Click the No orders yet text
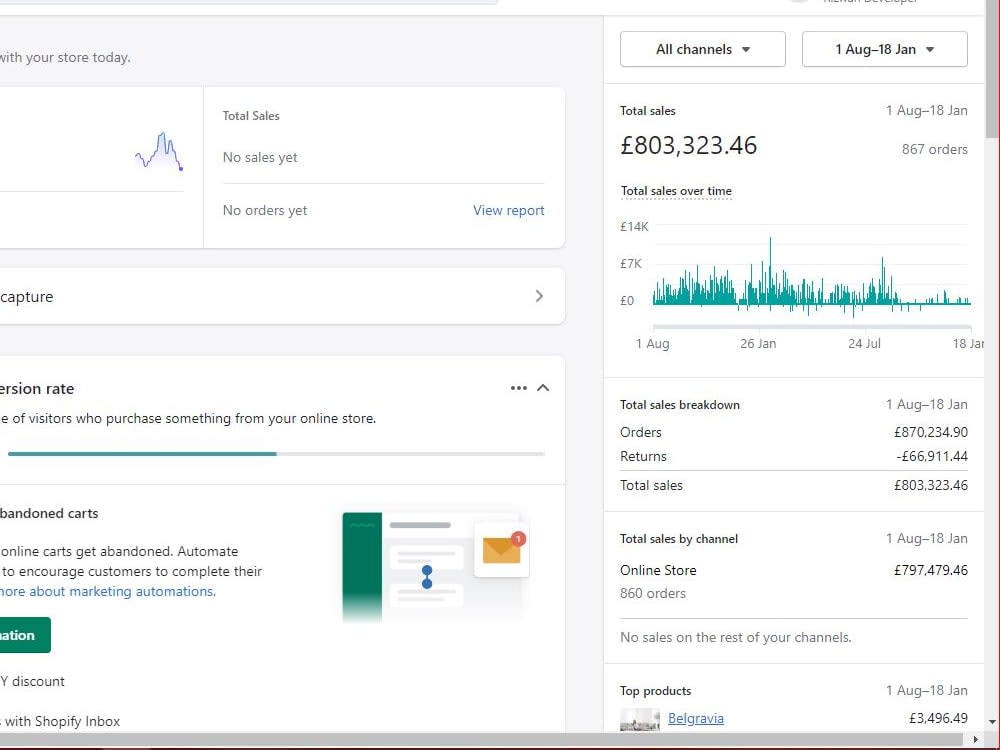The width and height of the screenshot is (1000, 750). [x=265, y=210]
